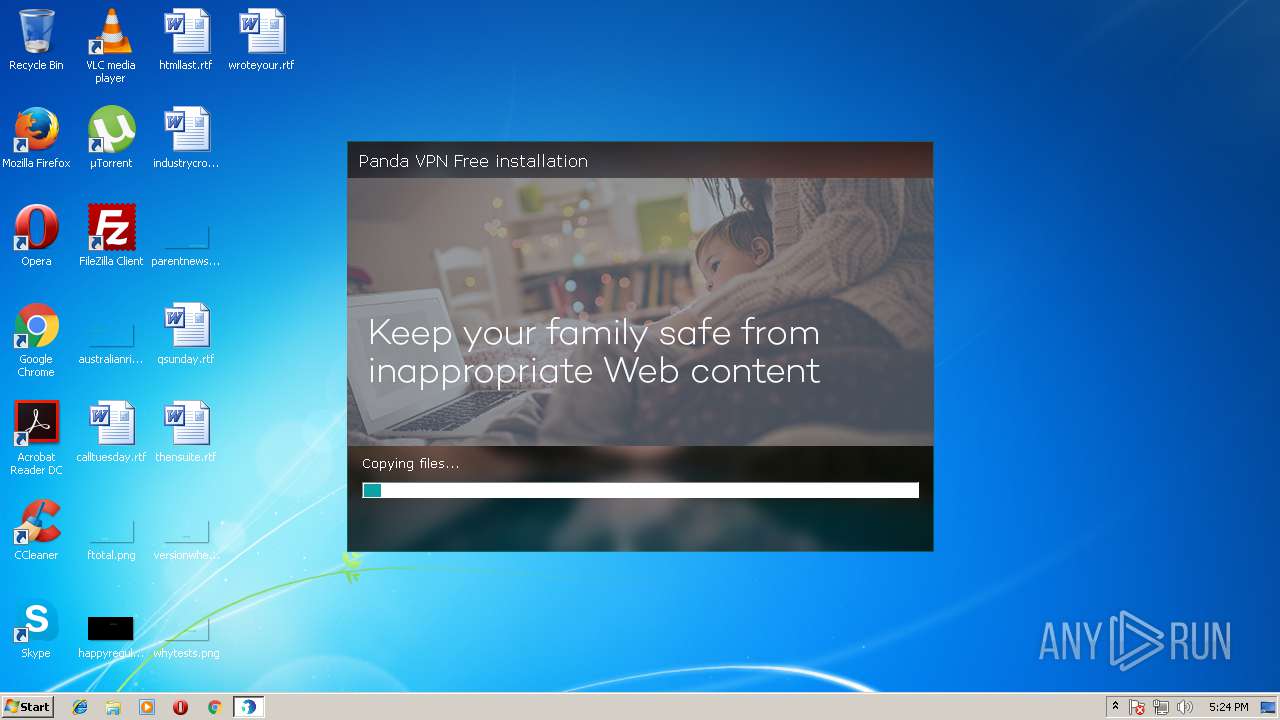Open the Action Center flag icon
Screen dimensions: 1280x720
1138,707
